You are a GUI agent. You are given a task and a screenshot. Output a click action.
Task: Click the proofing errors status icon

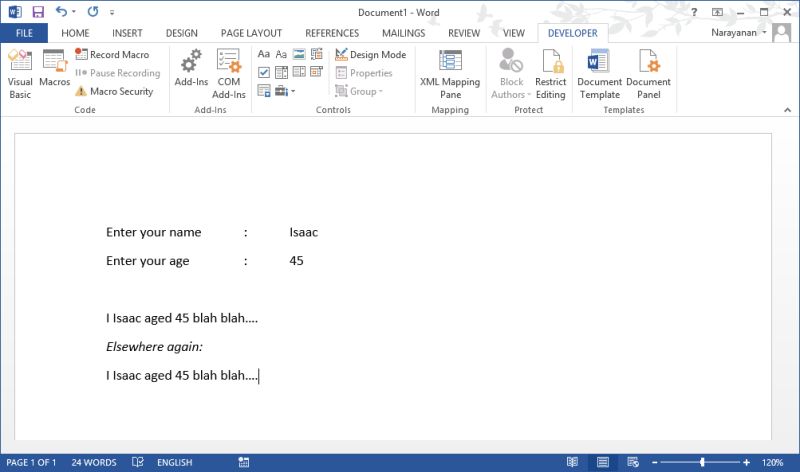(137, 462)
